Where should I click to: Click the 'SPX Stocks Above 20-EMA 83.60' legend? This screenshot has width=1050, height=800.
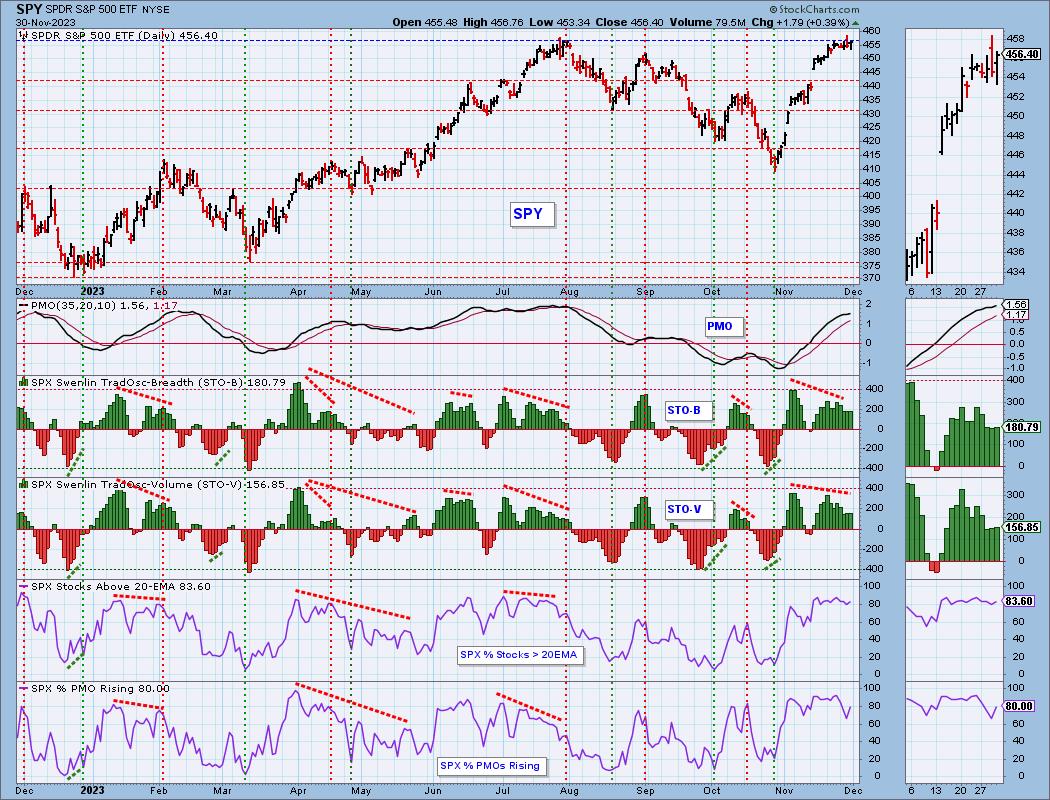[x=121, y=586]
